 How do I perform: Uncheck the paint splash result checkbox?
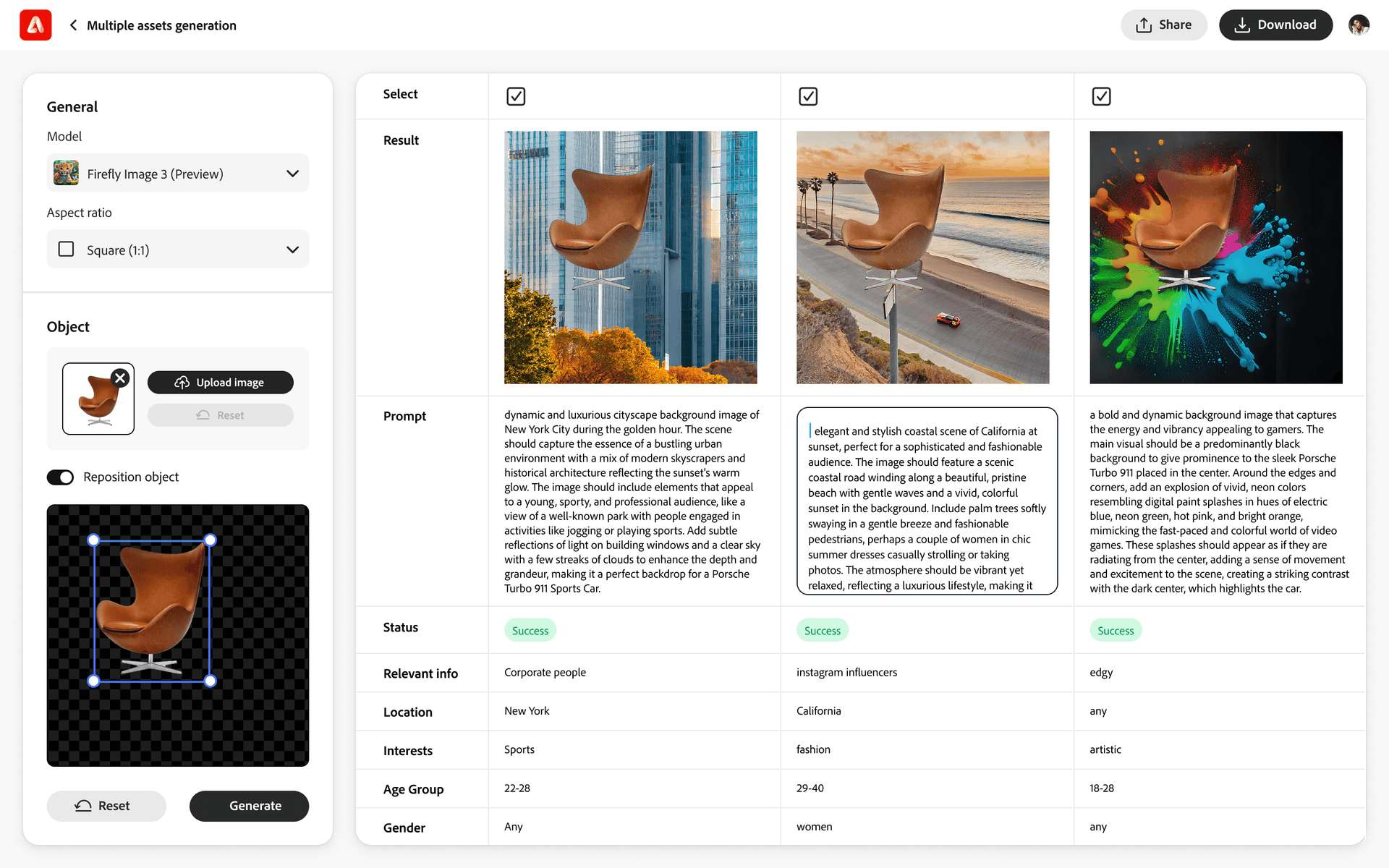(x=1101, y=96)
